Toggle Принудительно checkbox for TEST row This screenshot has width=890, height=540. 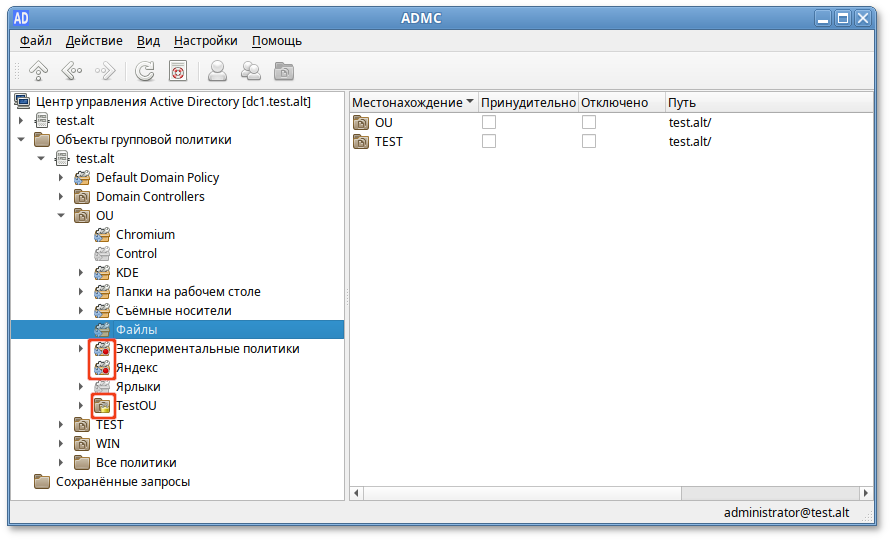click(489, 141)
